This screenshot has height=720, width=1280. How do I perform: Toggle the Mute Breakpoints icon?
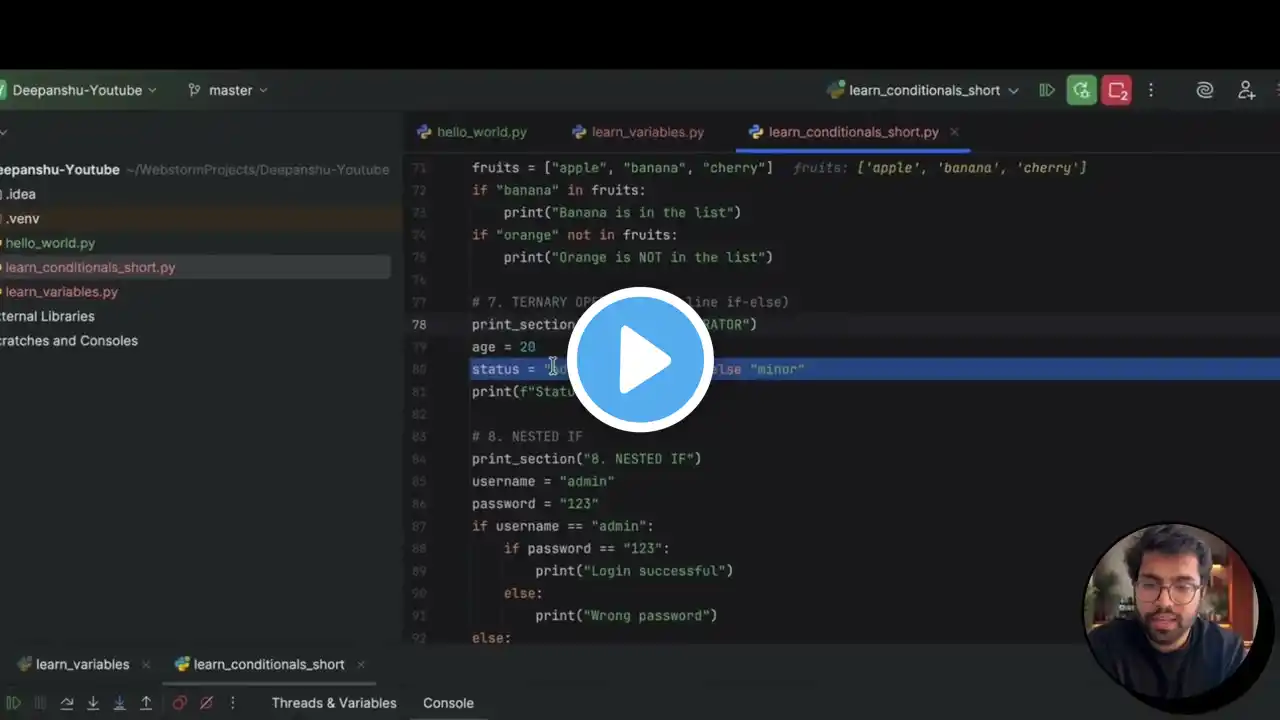(207, 703)
